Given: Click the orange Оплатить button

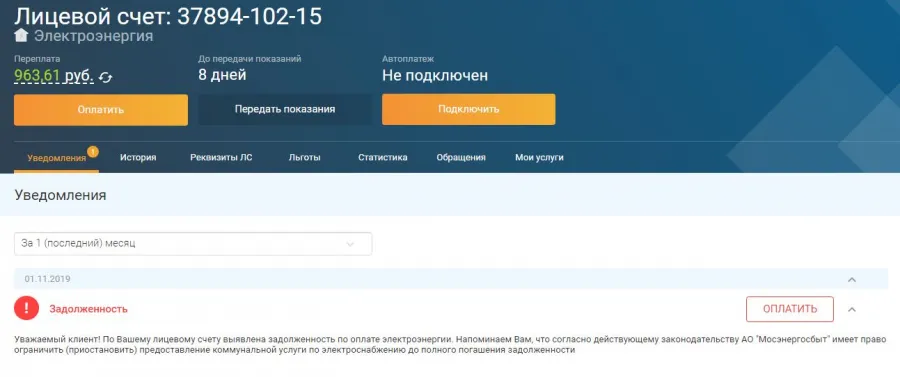Looking at the screenshot, I should [x=101, y=110].
